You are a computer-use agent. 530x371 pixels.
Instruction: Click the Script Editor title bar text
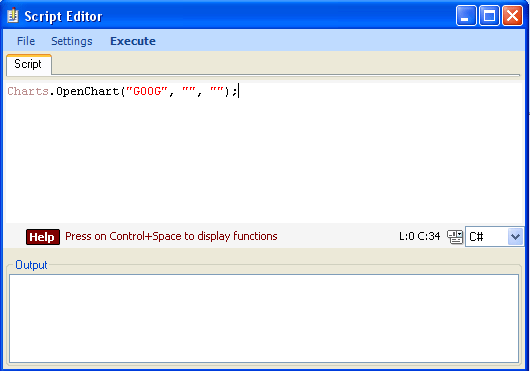(63, 16)
